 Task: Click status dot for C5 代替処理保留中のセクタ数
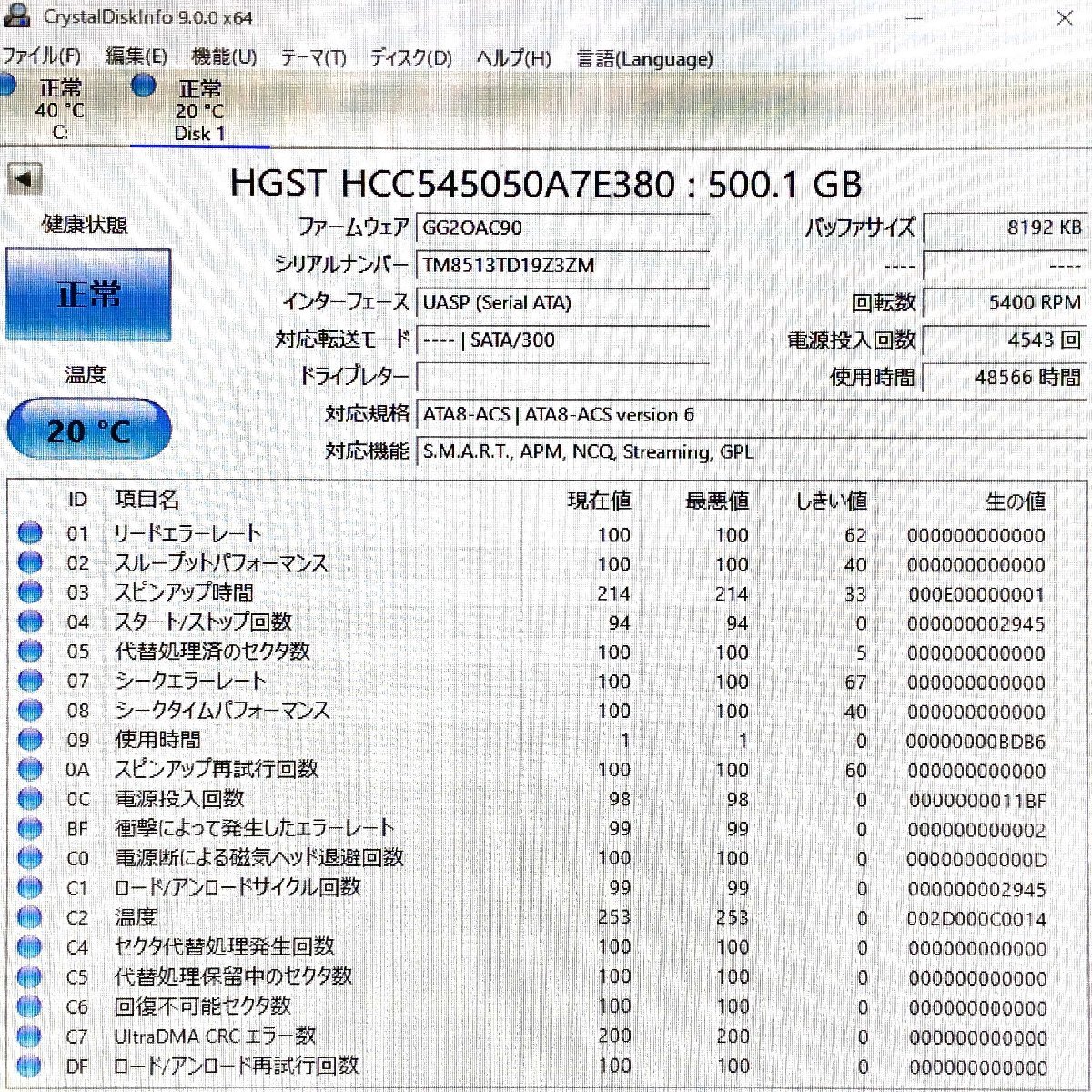[30, 976]
